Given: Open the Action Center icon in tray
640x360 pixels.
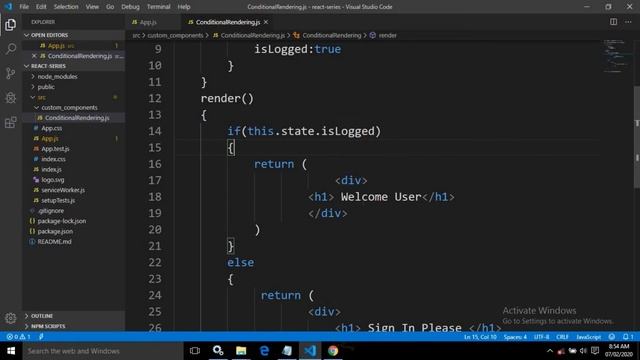Looking at the screenshot, I should click(x=595, y=351).
